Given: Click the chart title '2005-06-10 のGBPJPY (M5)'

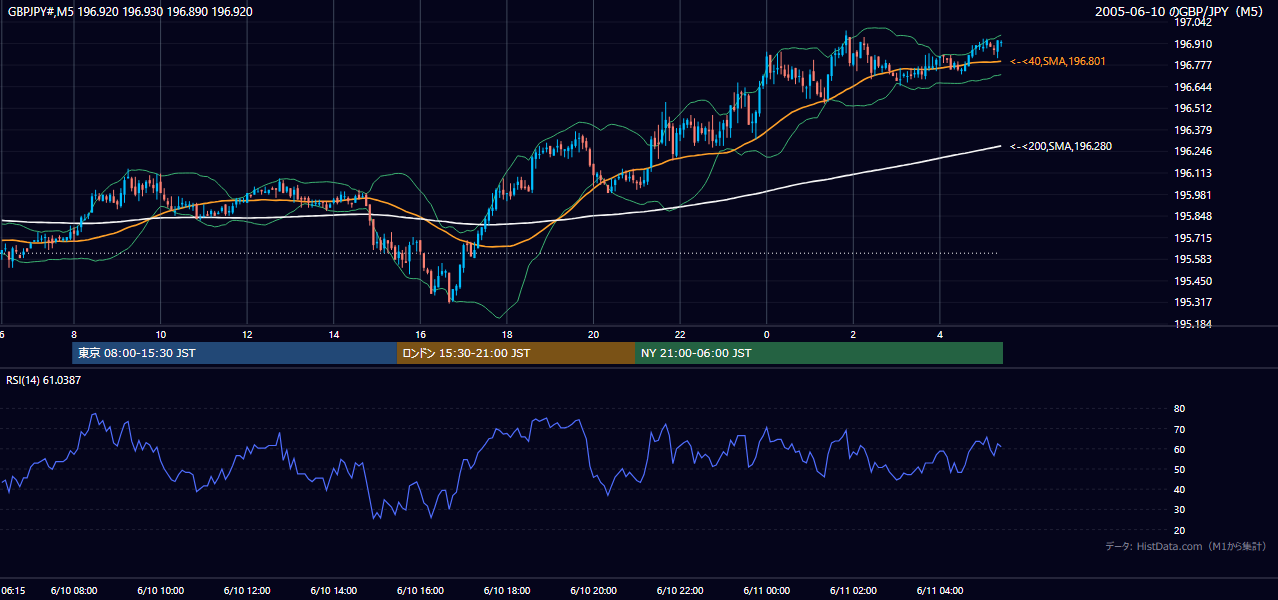Looking at the screenshot, I should click(1180, 12).
